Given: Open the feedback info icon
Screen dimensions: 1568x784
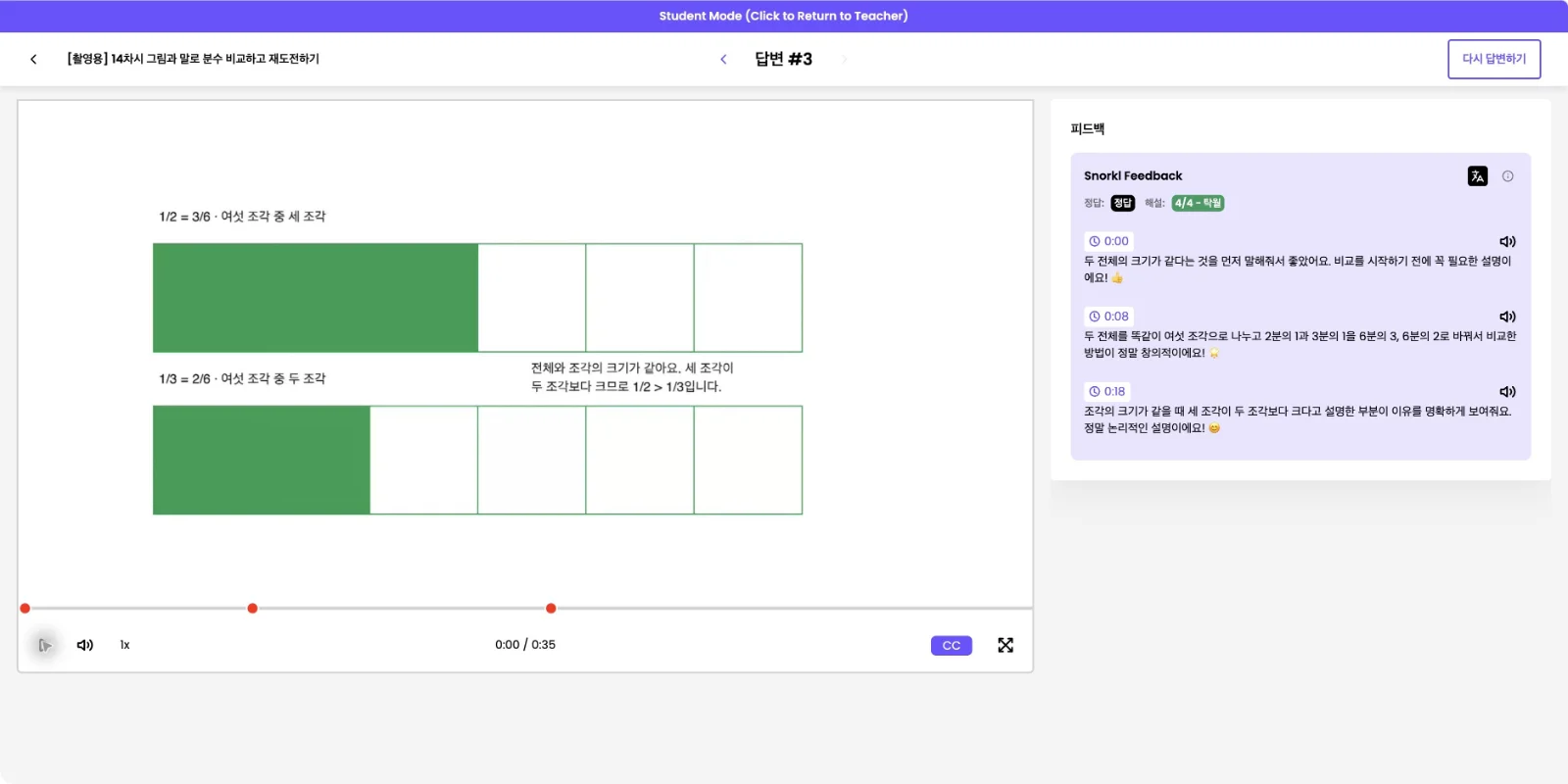Looking at the screenshot, I should pos(1508,176).
